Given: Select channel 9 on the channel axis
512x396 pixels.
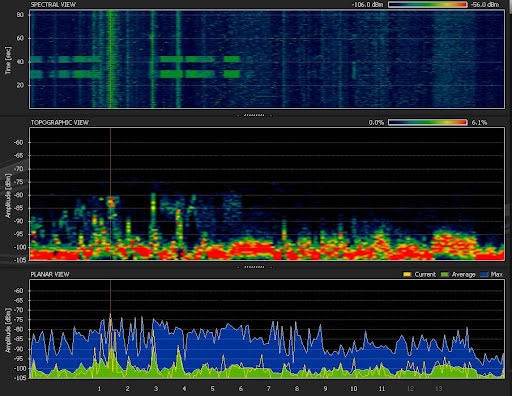Looking at the screenshot, I should pos(325,388).
